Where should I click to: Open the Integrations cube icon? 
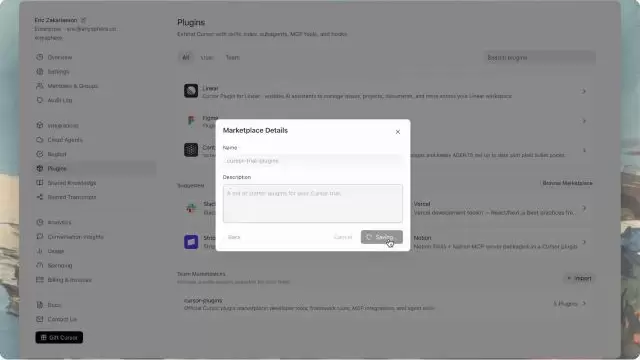pos(40,125)
